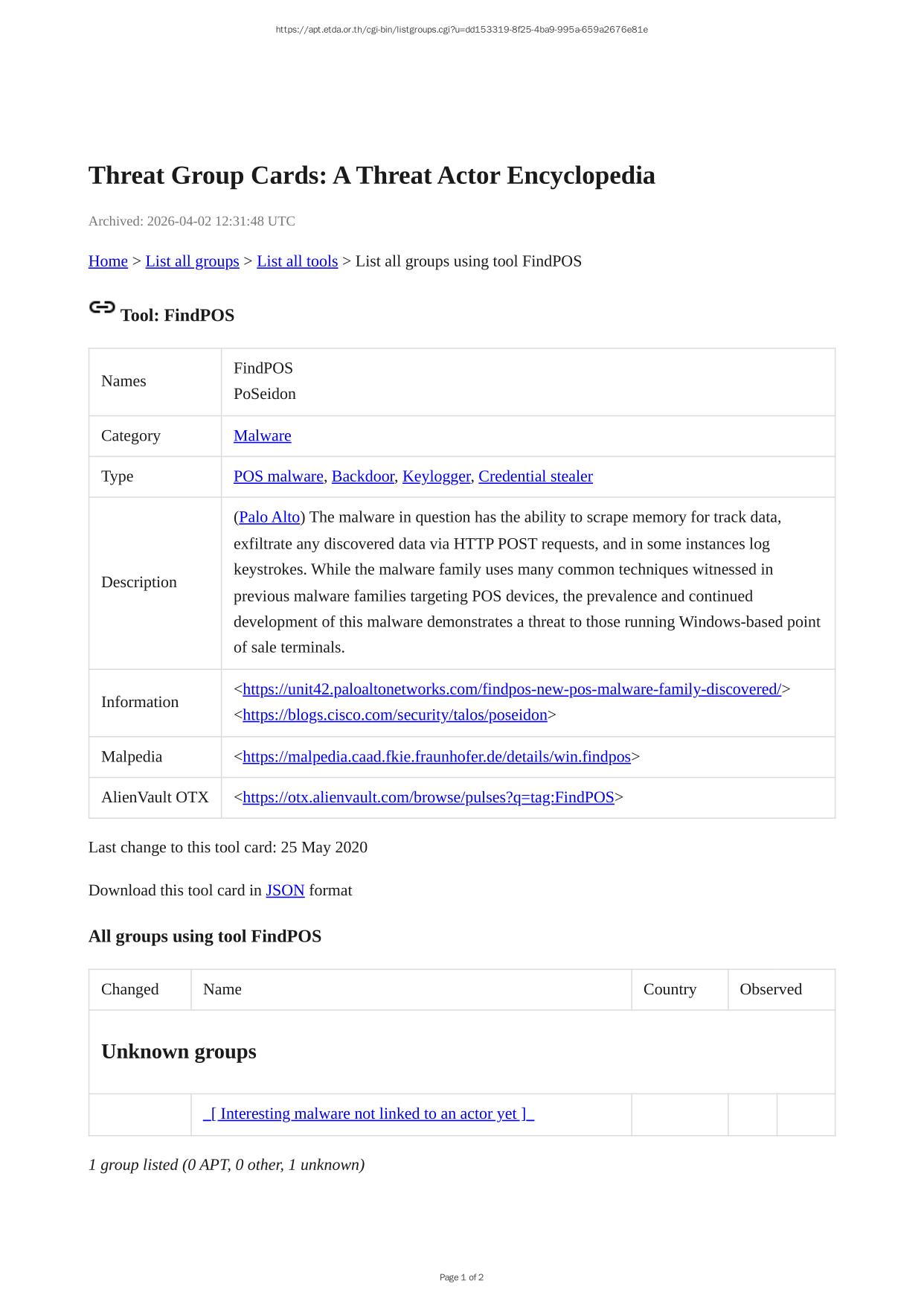Open Interesting malware not linked to actor entry

[x=368, y=1114]
